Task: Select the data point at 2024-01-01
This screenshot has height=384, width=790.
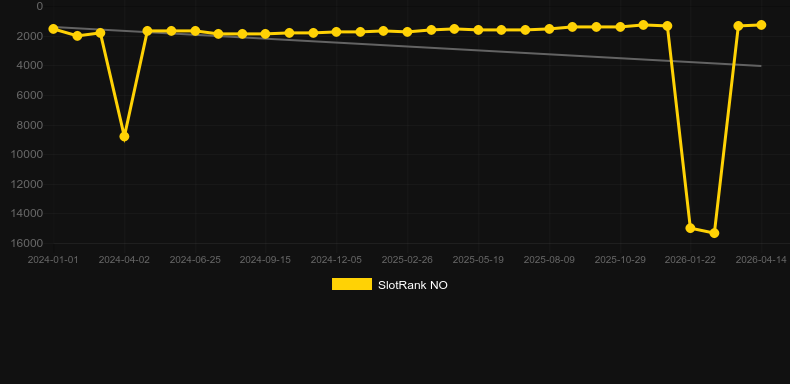Action: [x=53, y=29]
